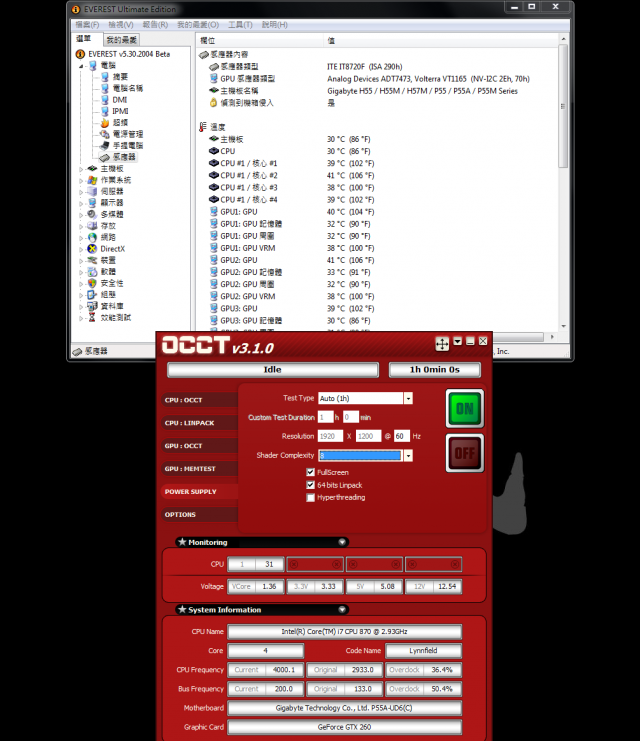Collapse the Monitoring section arrow
Viewport: 640px width, 742px height.
coord(342,542)
